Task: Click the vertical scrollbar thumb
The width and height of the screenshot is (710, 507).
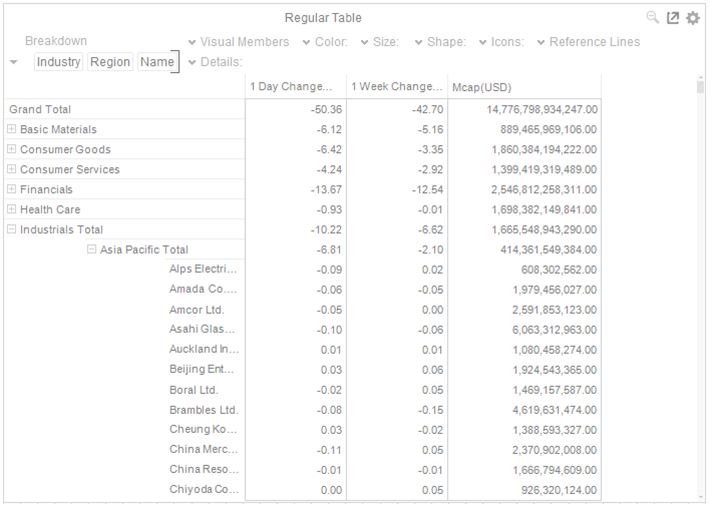Action: point(700,89)
